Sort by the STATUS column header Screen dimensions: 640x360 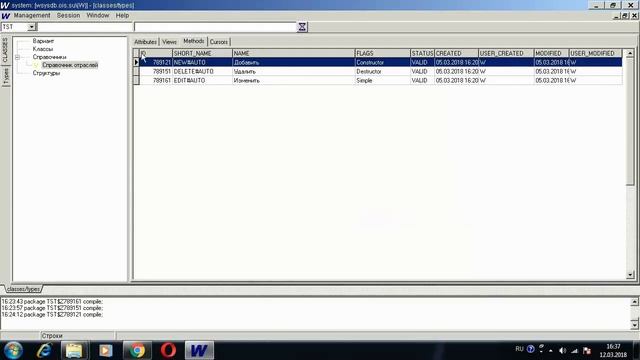tap(422, 53)
